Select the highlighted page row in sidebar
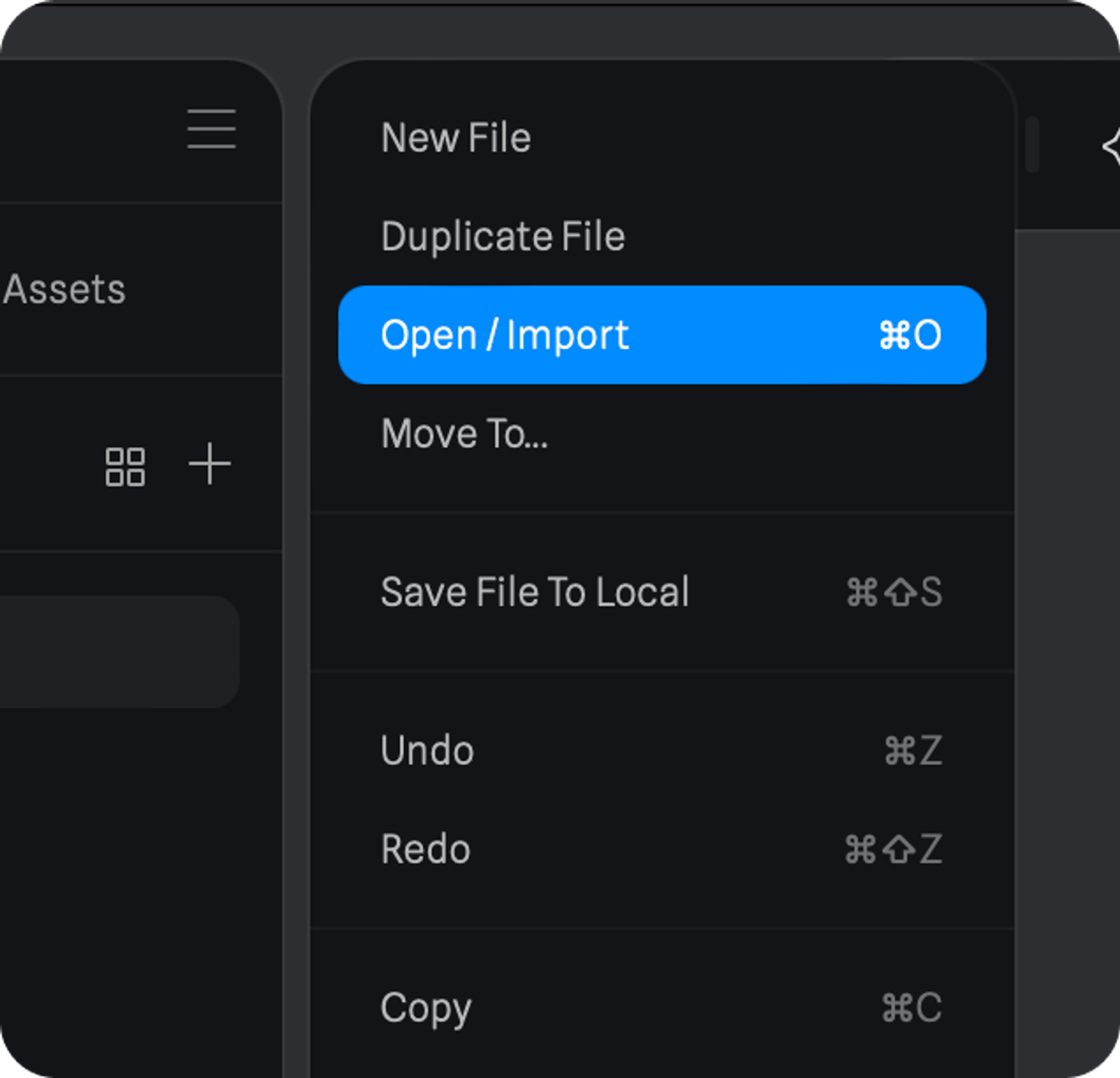This screenshot has width=1120, height=1078. pyautogui.click(x=114, y=651)
